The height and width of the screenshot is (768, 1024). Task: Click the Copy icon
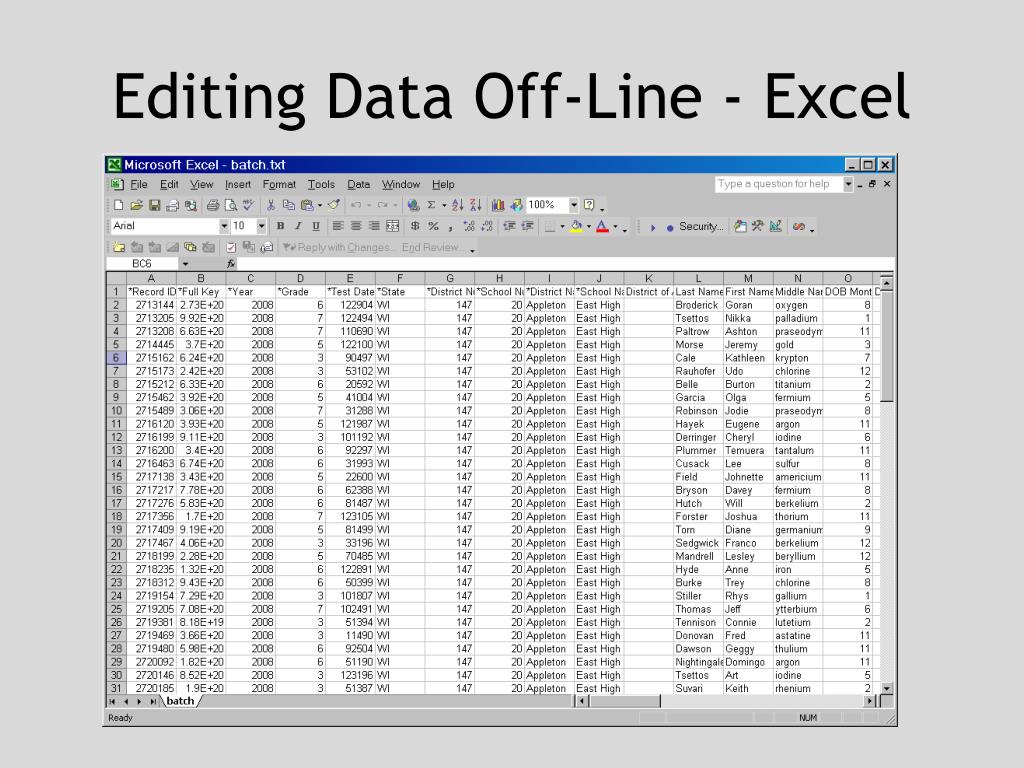[x=289, y=206]
